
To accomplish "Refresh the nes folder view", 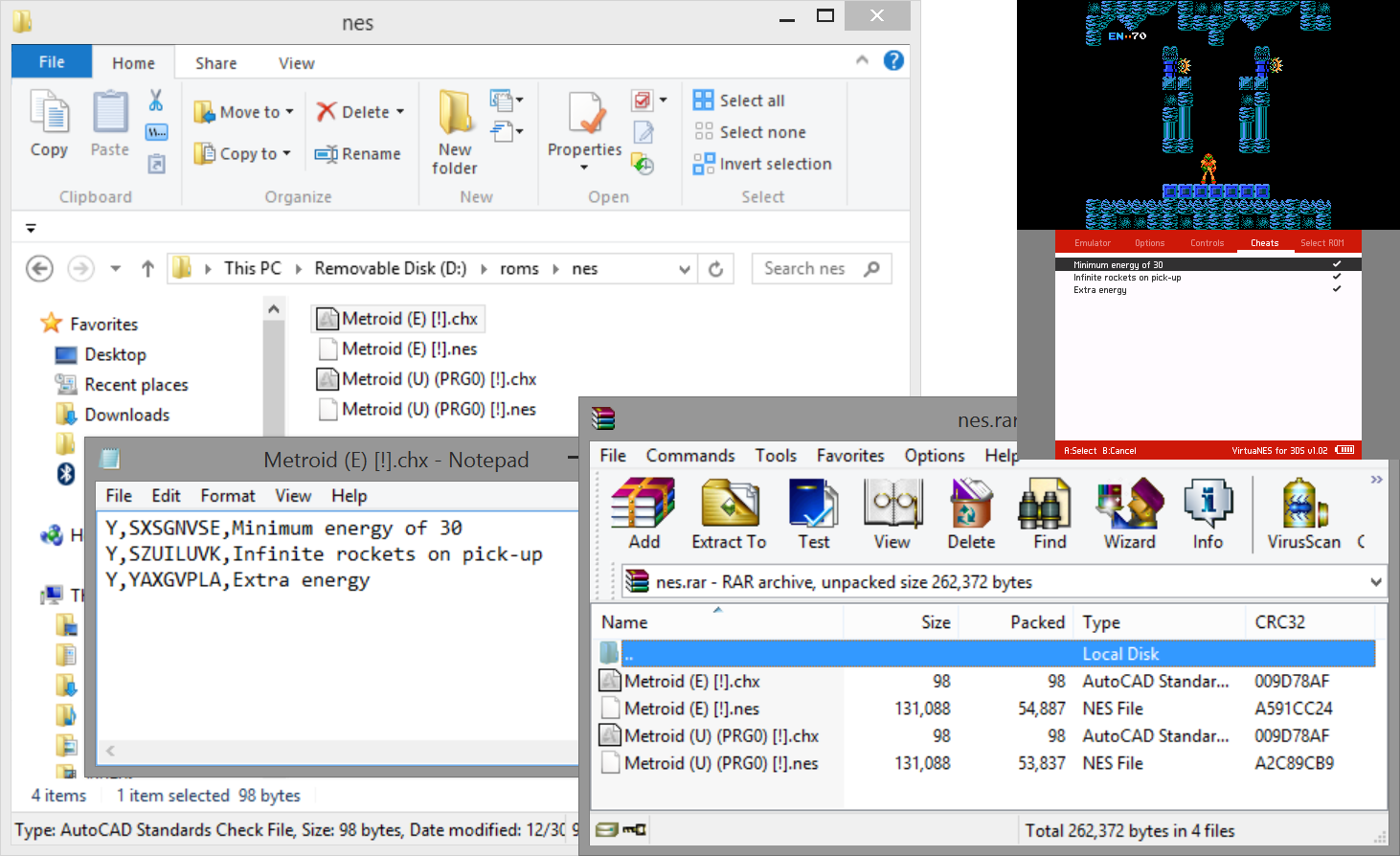I will tap(715, 269).
